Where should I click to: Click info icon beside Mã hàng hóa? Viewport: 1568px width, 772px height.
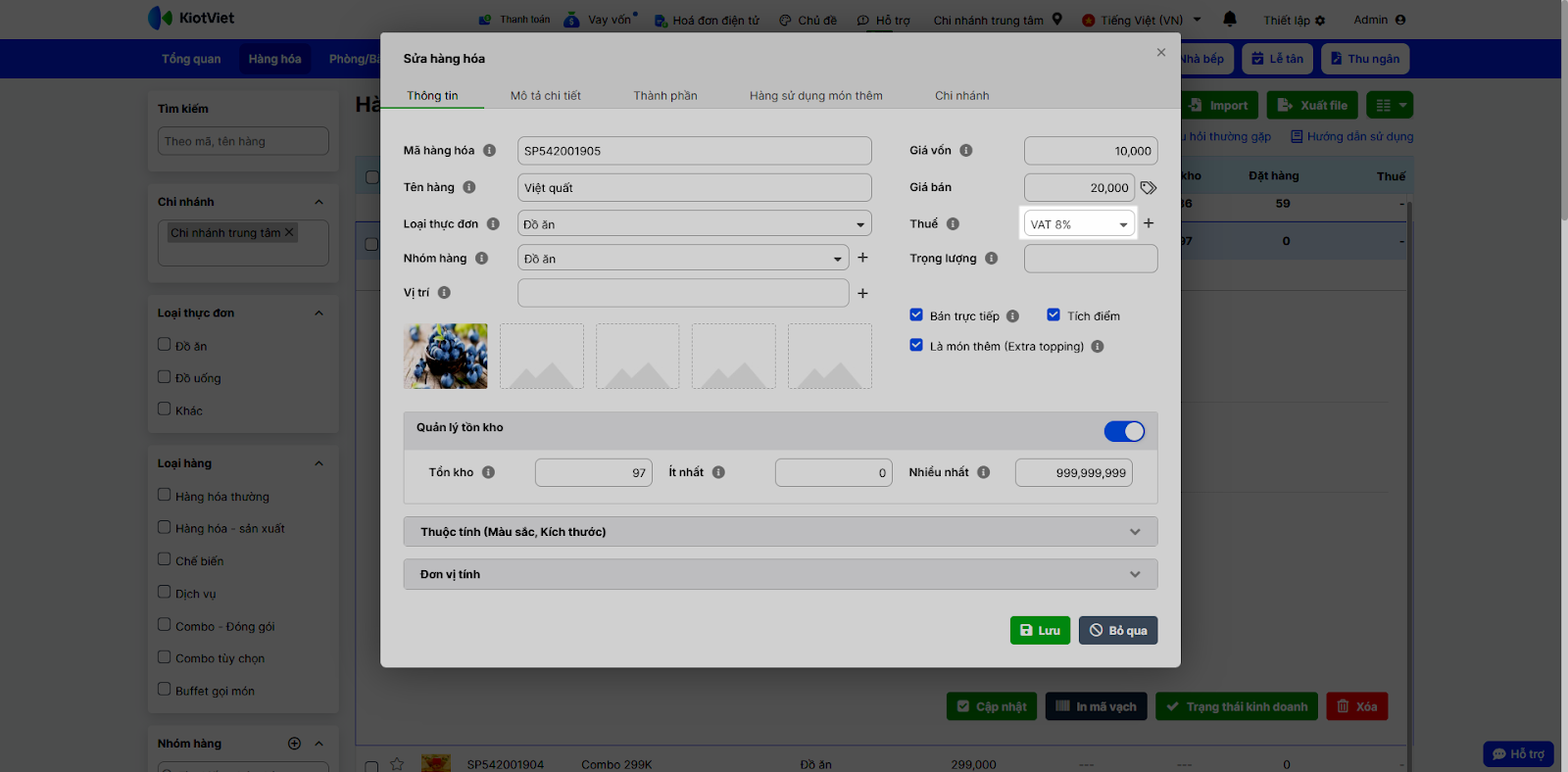489,151
